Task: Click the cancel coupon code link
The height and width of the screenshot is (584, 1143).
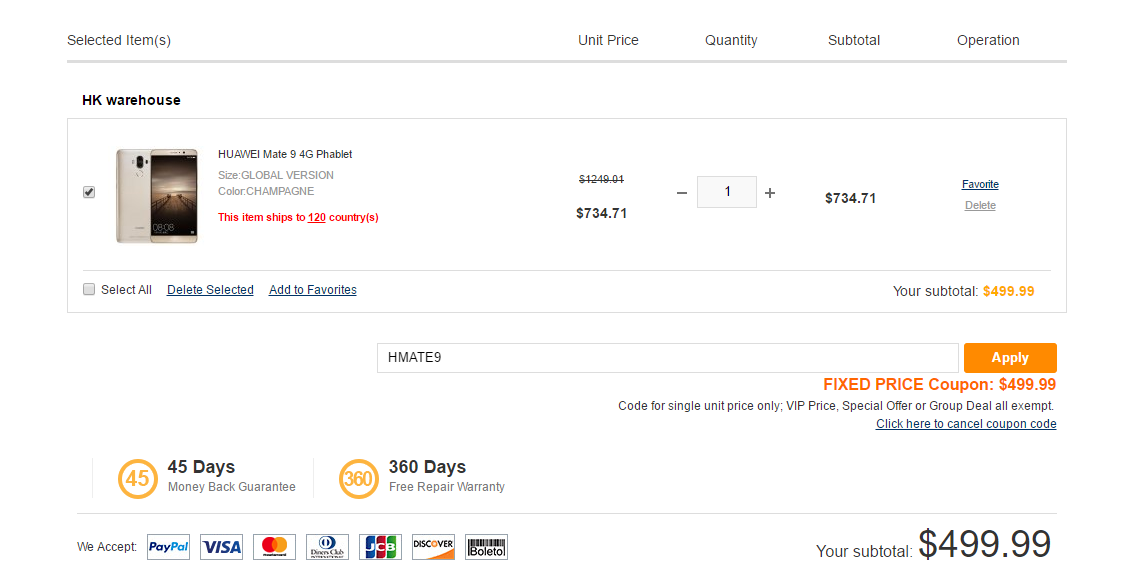Action: (x=966, y=424)
